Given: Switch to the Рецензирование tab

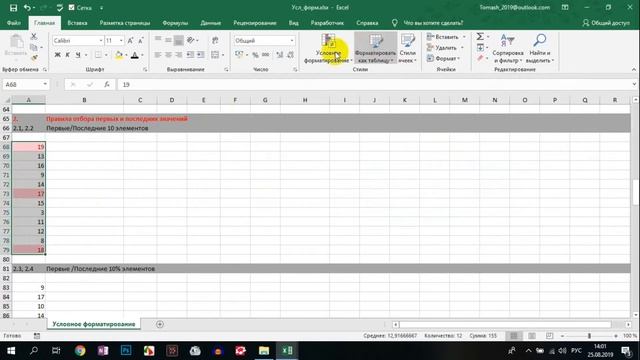Looking at the screenshot, I should click(x=255, y=23).
